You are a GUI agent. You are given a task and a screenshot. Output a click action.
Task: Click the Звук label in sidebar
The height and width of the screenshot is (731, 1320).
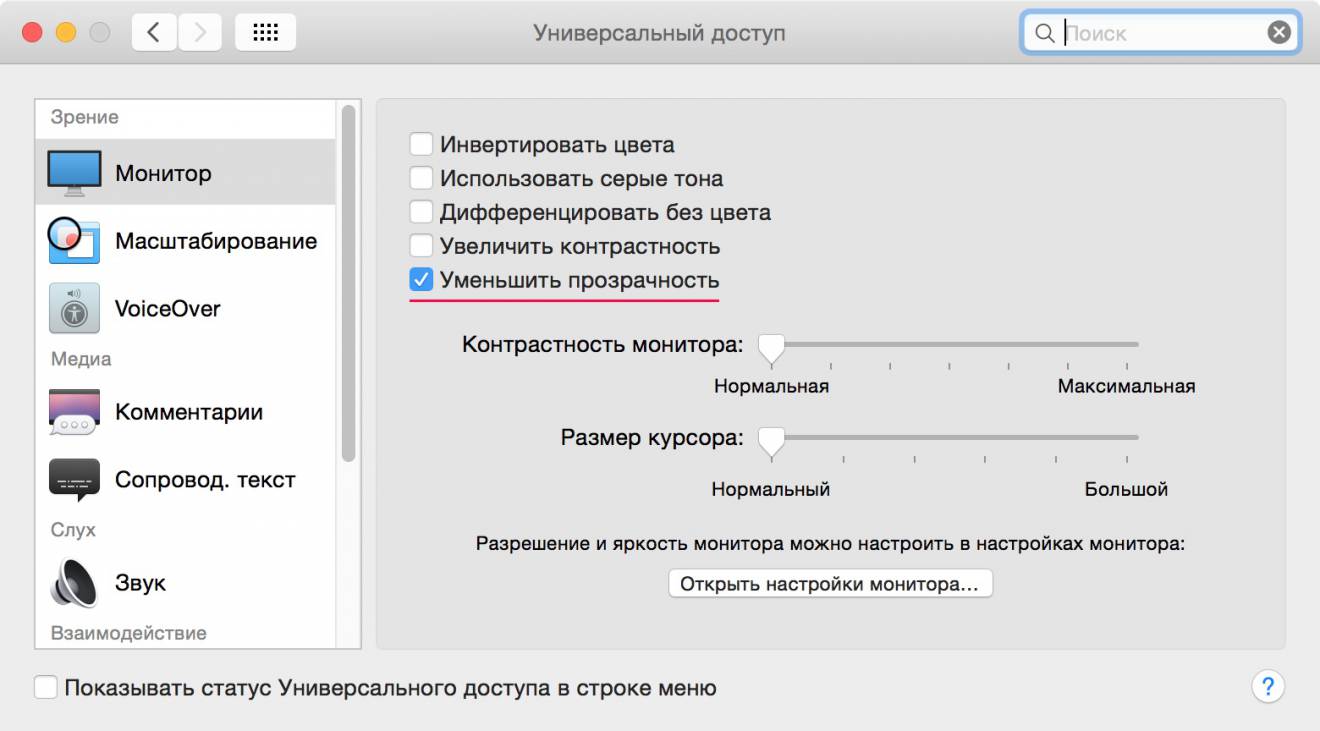pyautogui.click(x=140, y=583)
